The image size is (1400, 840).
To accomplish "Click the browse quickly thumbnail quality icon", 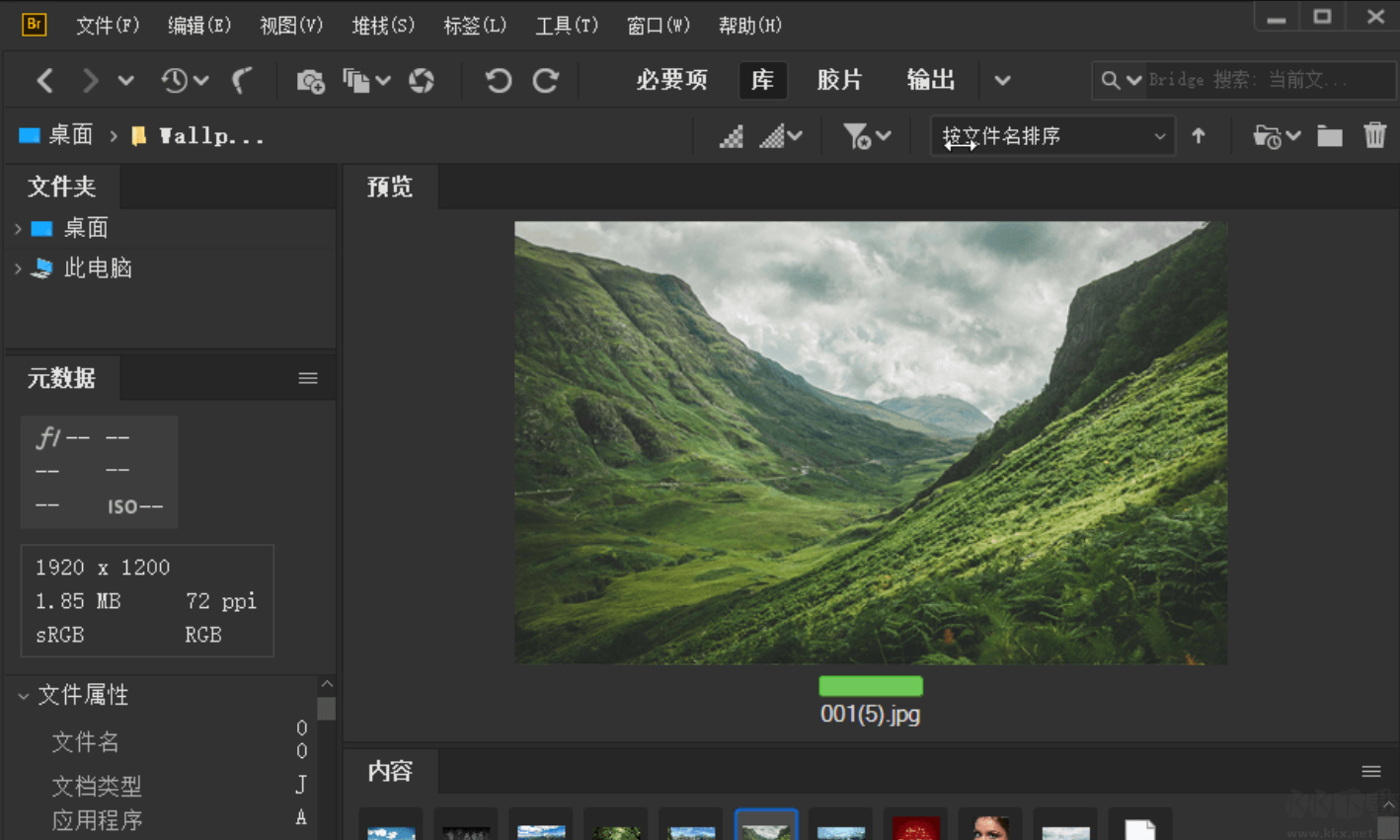I will click(731, 135).
